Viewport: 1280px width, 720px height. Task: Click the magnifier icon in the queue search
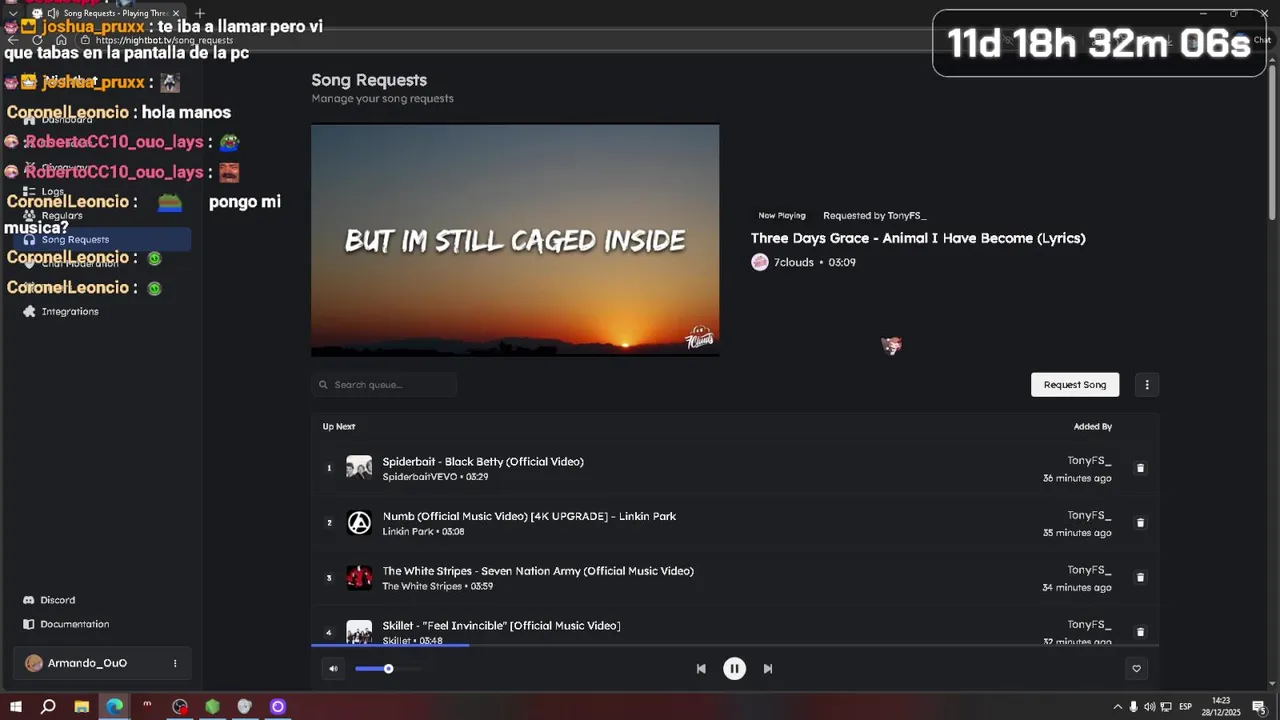[323, 385]
